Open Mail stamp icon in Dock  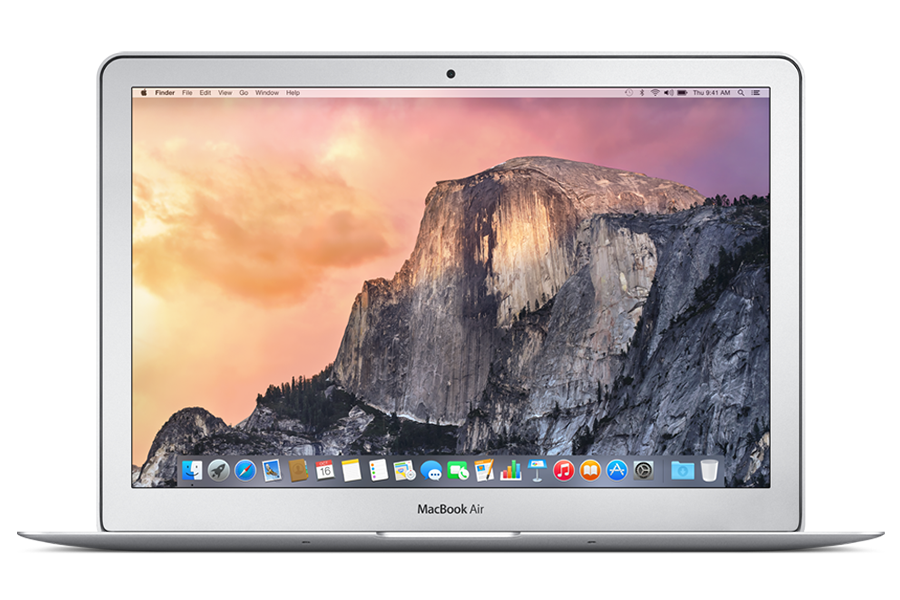tap(272, 471)
